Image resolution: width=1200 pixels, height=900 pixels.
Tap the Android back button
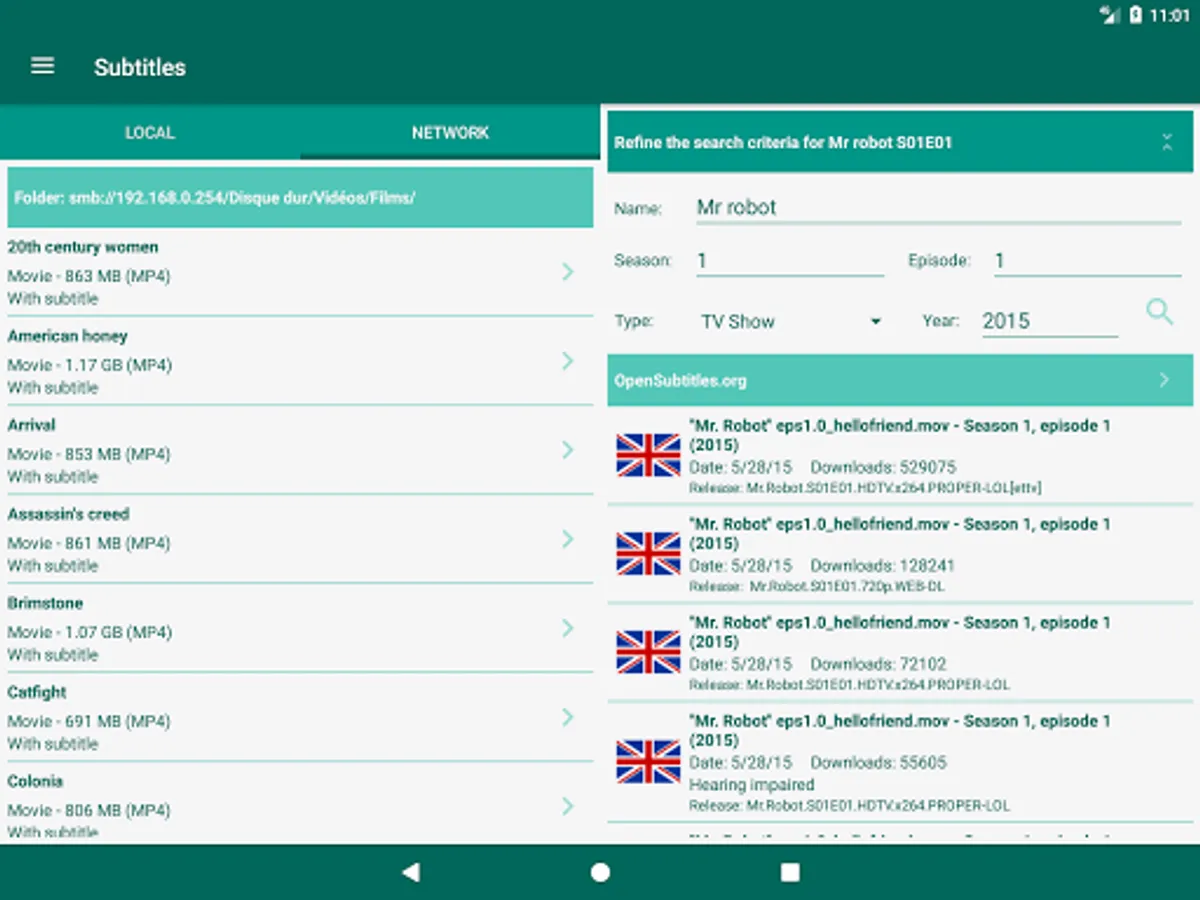pyautogui.click(x=410, y=872)
